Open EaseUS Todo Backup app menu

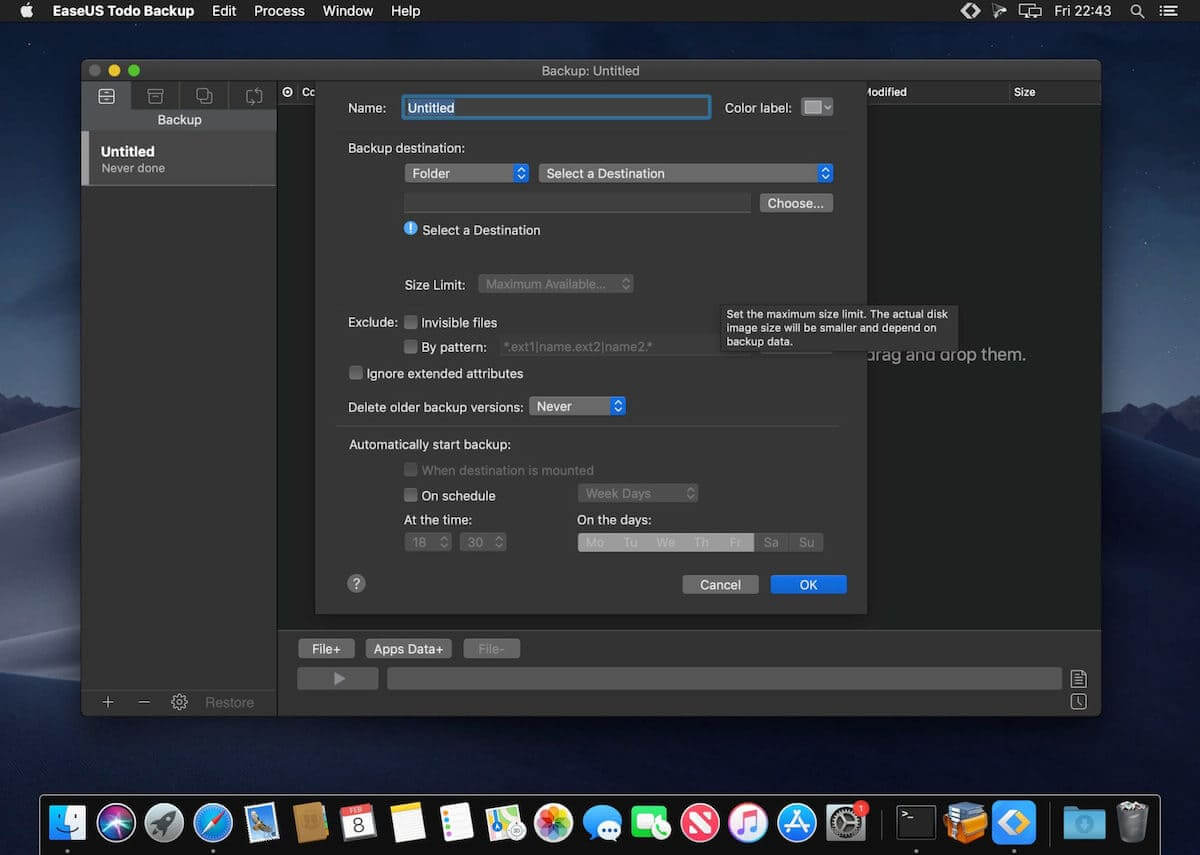pos(124,11)
